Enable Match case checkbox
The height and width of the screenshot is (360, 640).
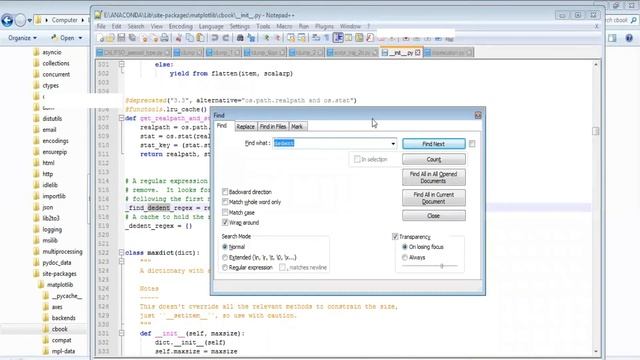[225, 212]
